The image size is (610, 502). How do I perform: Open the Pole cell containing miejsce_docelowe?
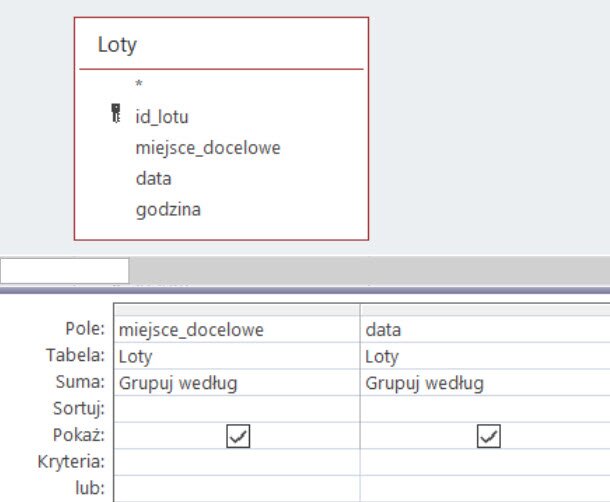click(x=237, y=329)
